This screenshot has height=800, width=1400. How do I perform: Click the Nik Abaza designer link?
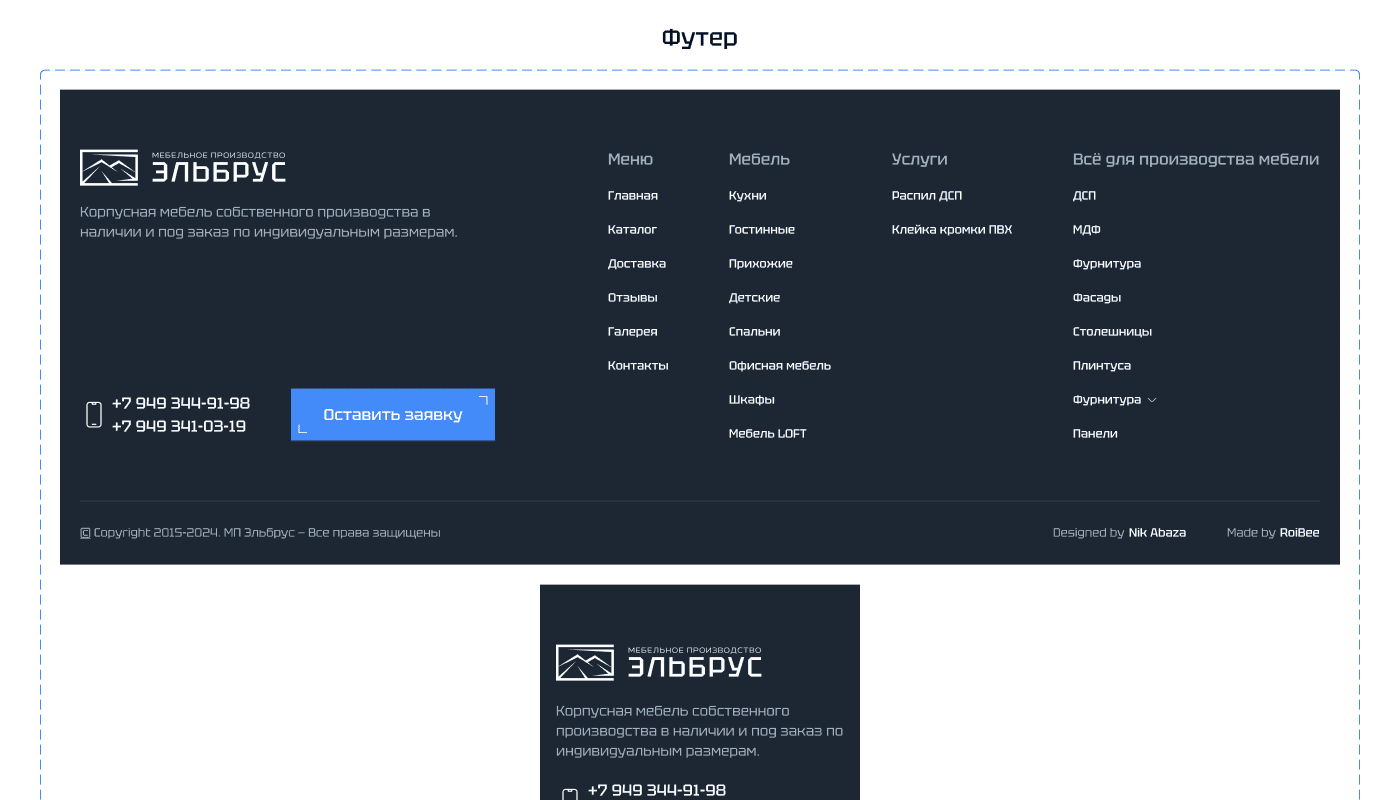click(x=1157, y=533)
